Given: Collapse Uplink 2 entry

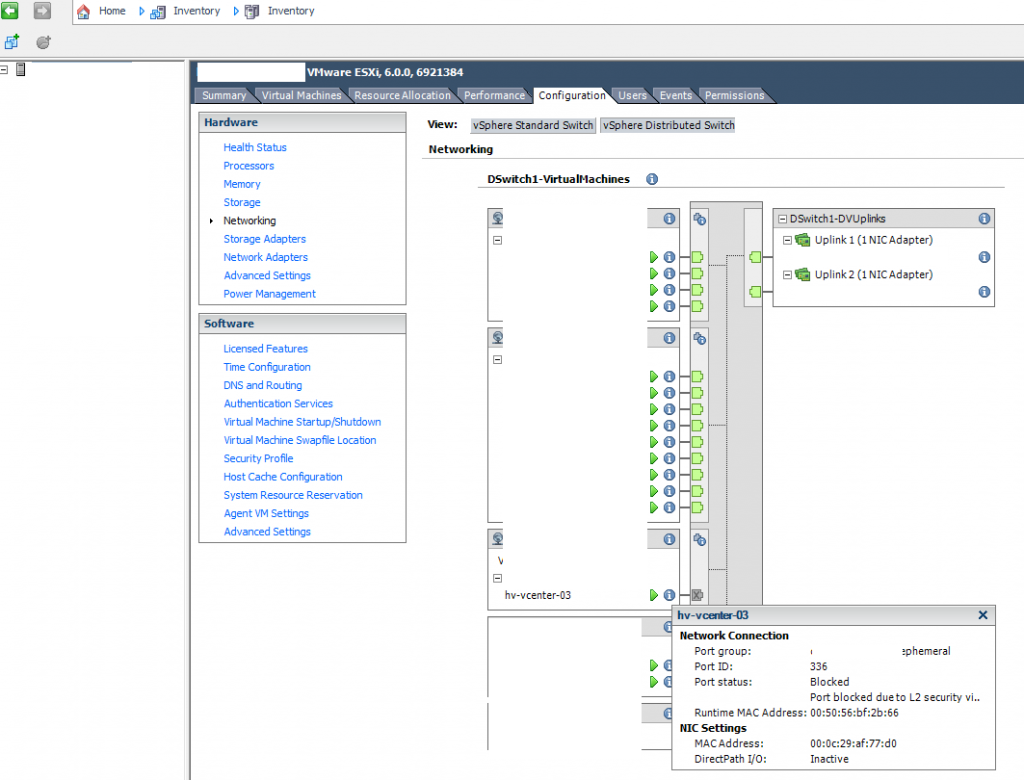Looking at the screenshot, I should point(788,275).
